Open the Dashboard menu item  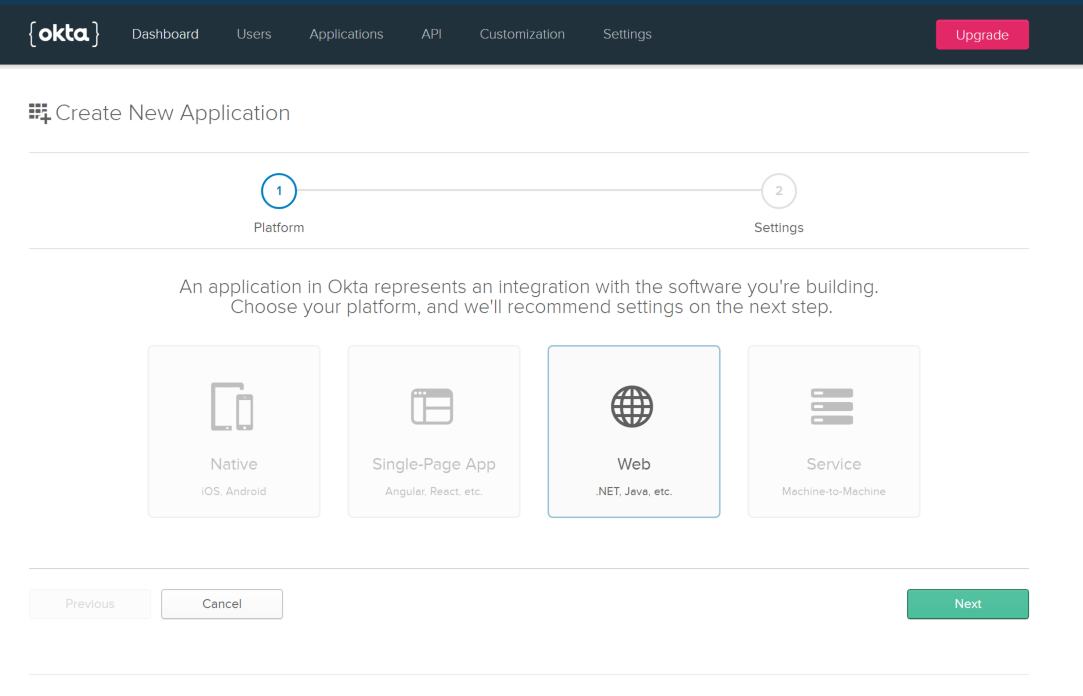pyautogui.click(x=165, y=34)
